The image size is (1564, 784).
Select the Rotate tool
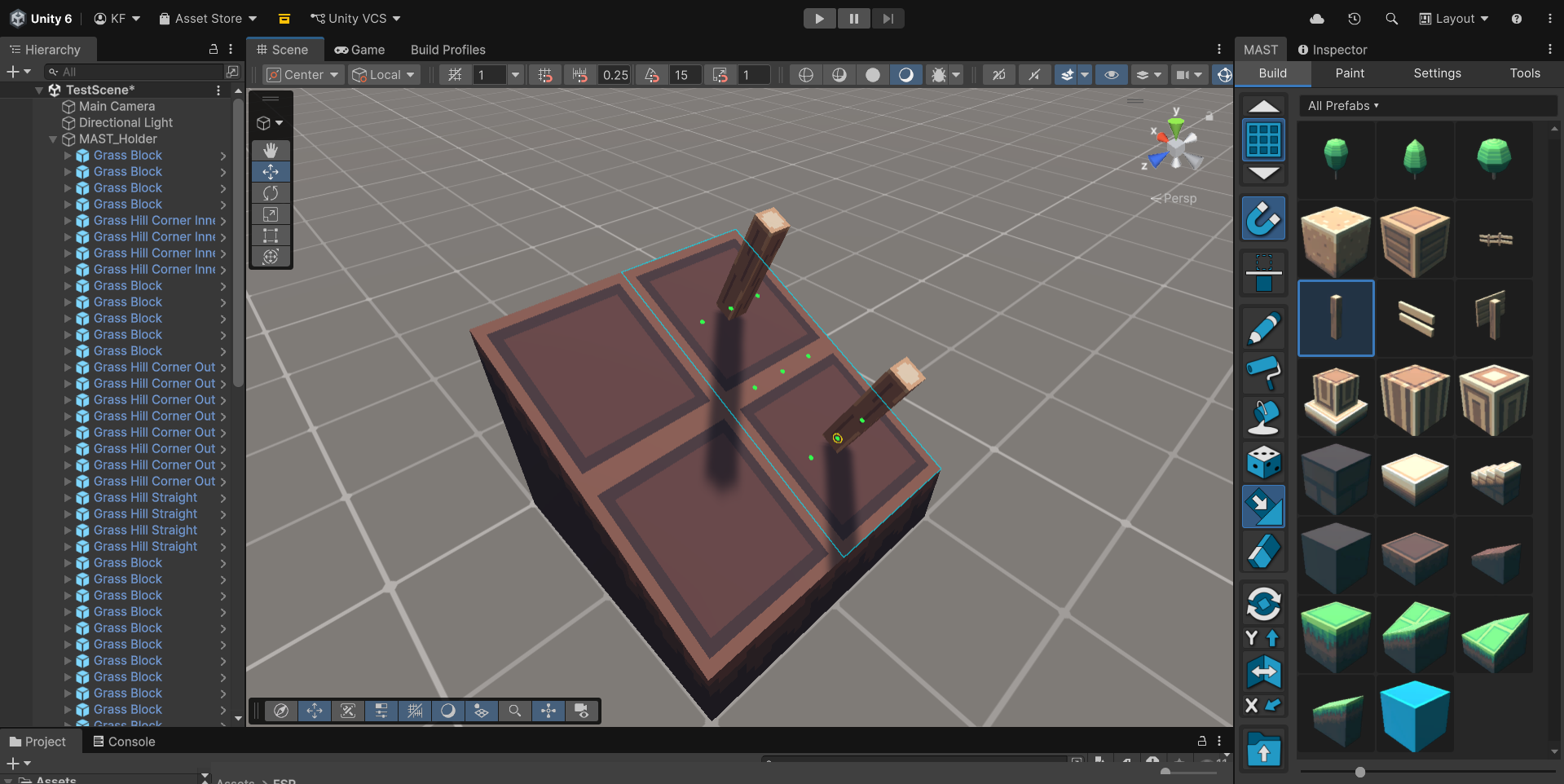pyautogui.click(x=271, y=193)
